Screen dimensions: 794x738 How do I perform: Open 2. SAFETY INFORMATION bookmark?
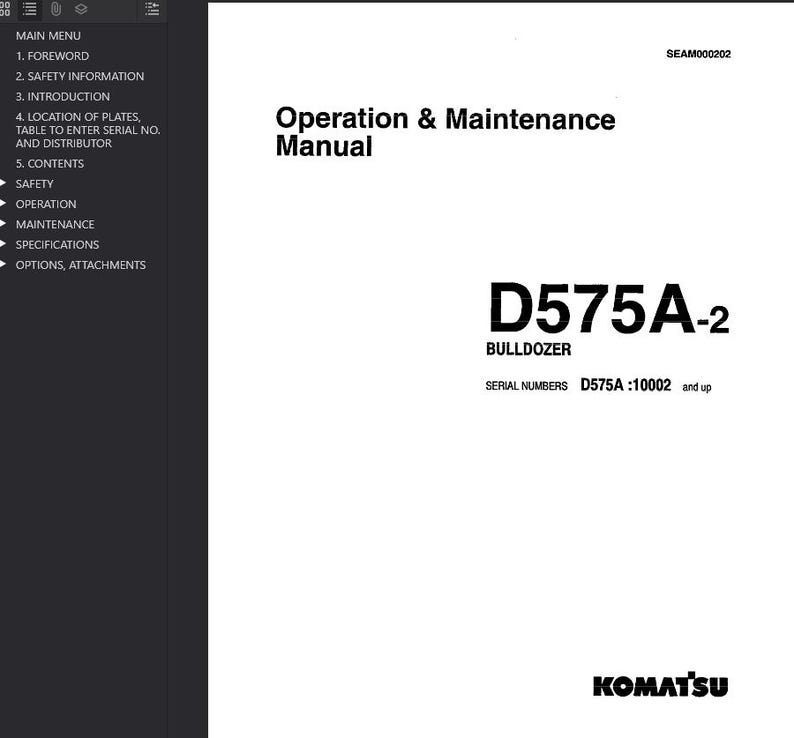80,76
